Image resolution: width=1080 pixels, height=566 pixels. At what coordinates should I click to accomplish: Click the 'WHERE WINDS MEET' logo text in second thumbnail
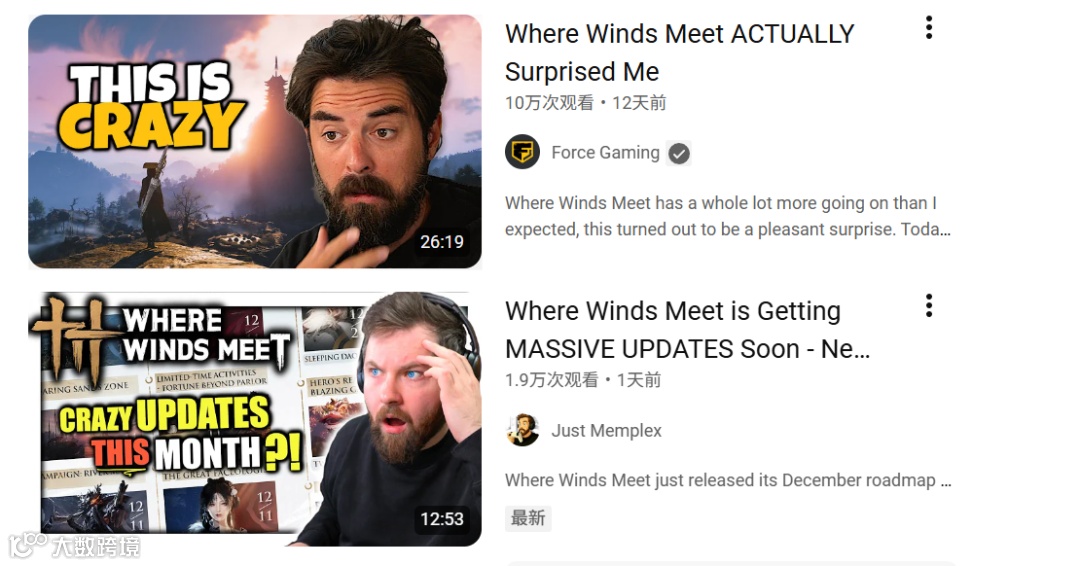tap(206, 335)
